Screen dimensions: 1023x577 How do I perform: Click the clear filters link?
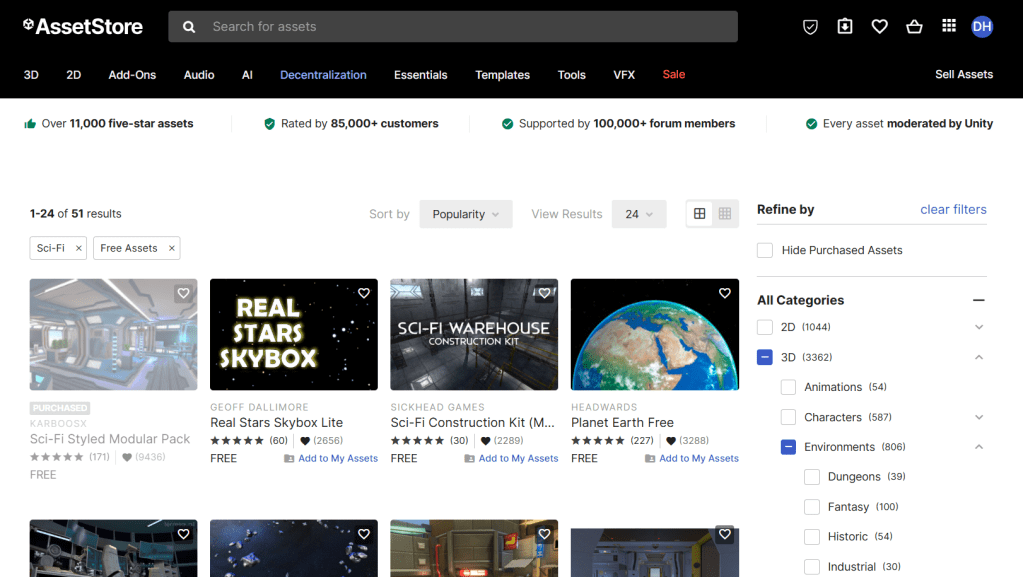pos(953,209)
